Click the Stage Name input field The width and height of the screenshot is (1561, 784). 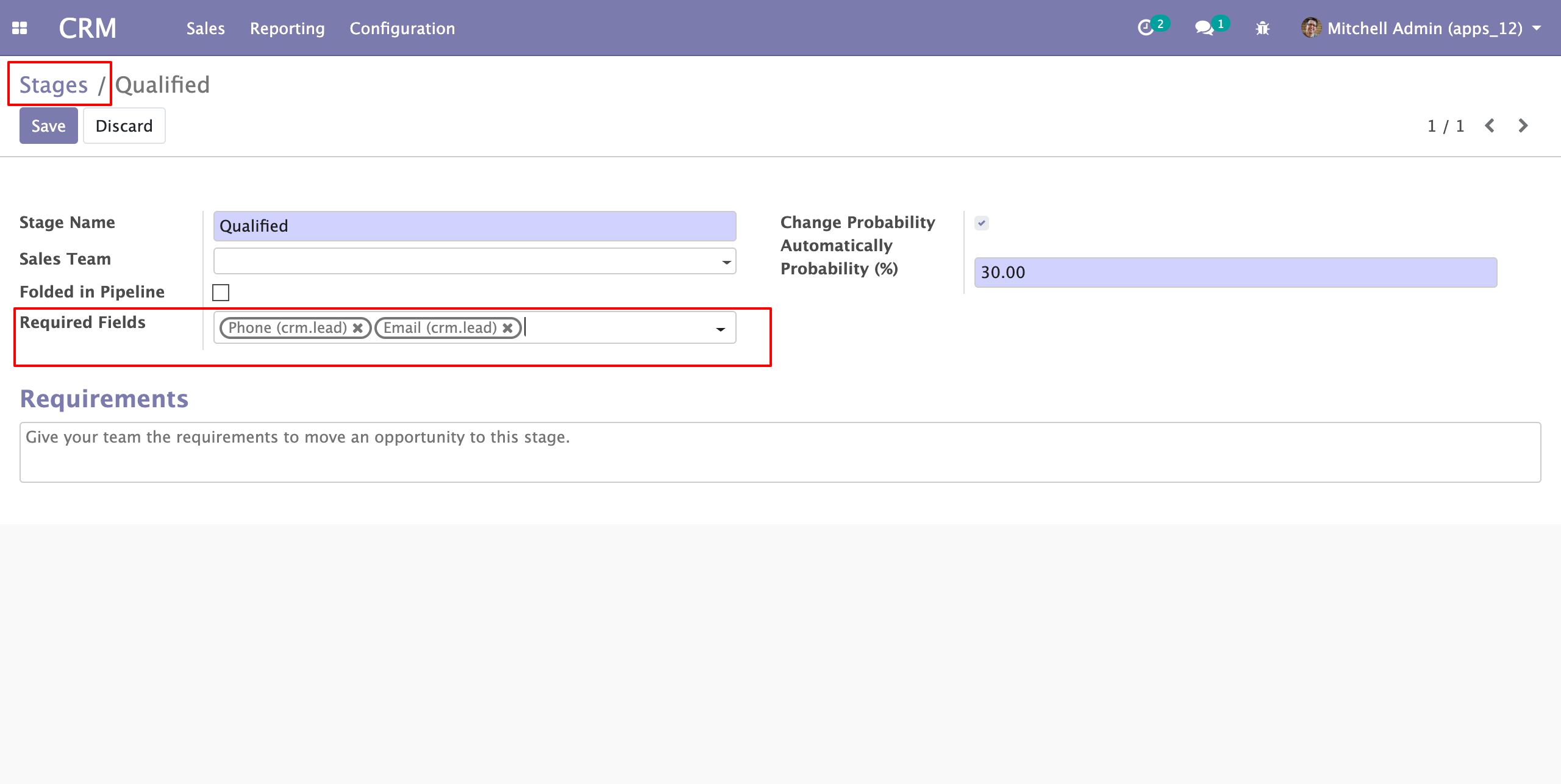474,226
